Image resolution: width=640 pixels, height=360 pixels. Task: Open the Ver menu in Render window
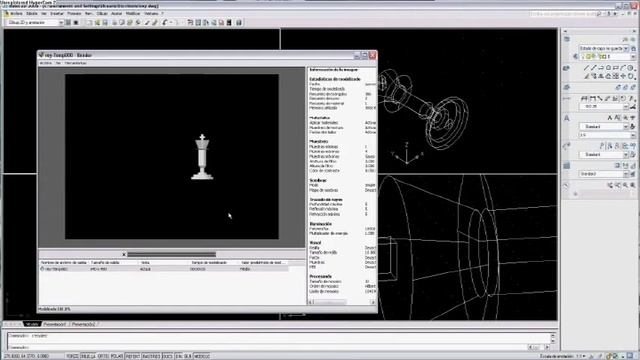point(58,63)
